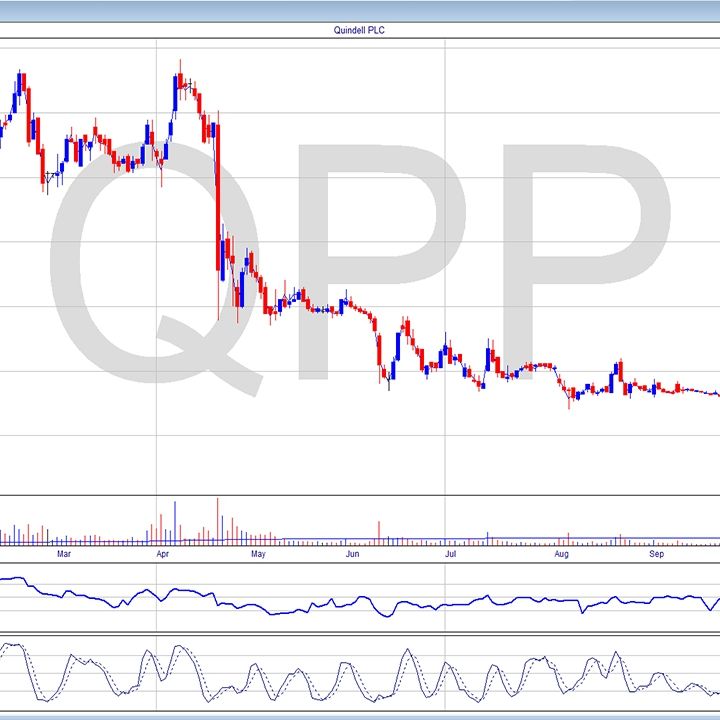Select the Mar label on date axis
720x720 pixels.
pyautogui.click(x=64, y=552)
